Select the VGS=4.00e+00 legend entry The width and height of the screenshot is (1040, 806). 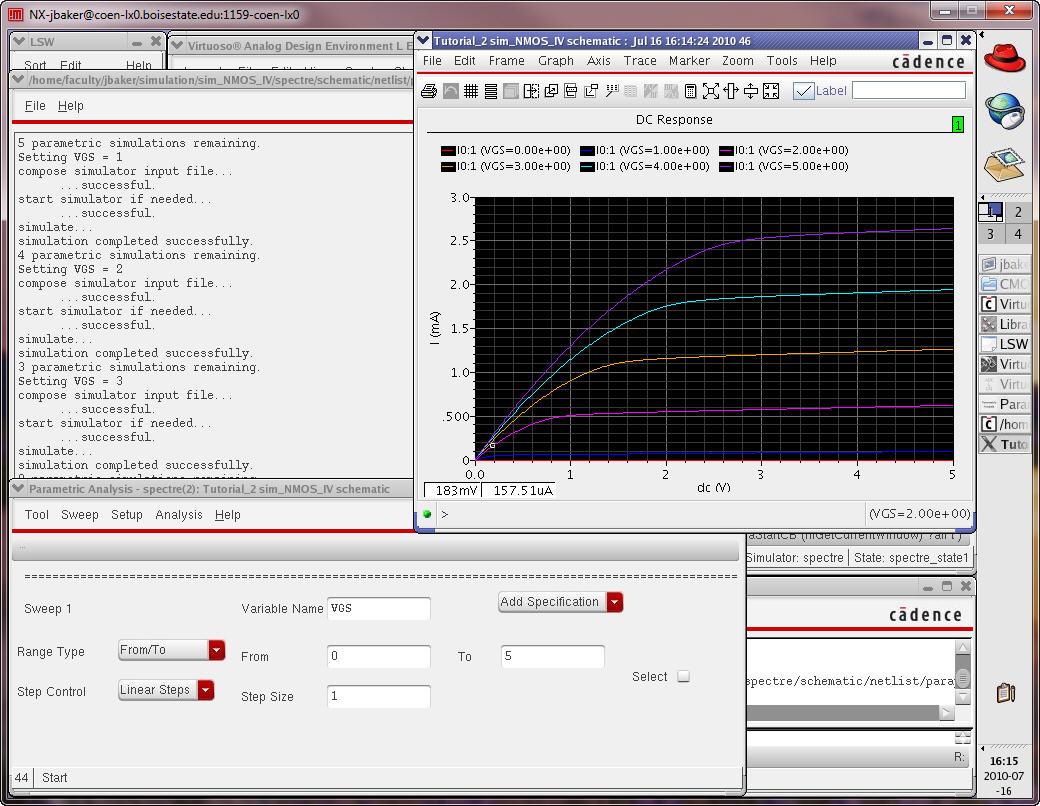click(645, 166)
